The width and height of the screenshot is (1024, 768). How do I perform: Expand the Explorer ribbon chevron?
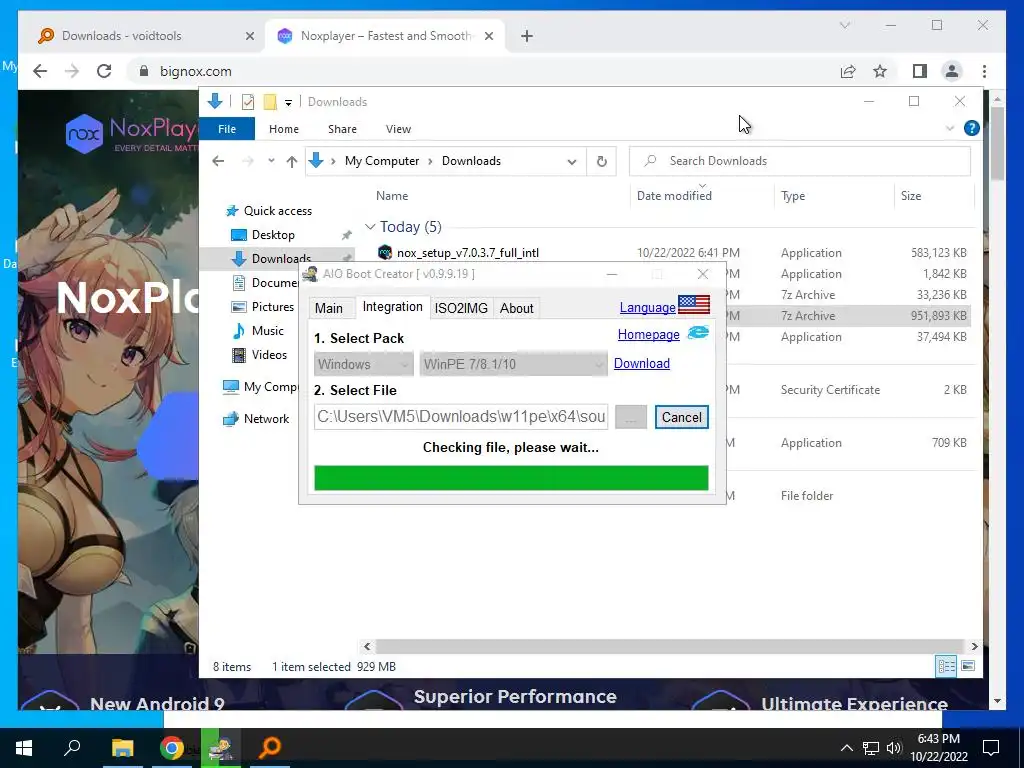pos(950,128)
